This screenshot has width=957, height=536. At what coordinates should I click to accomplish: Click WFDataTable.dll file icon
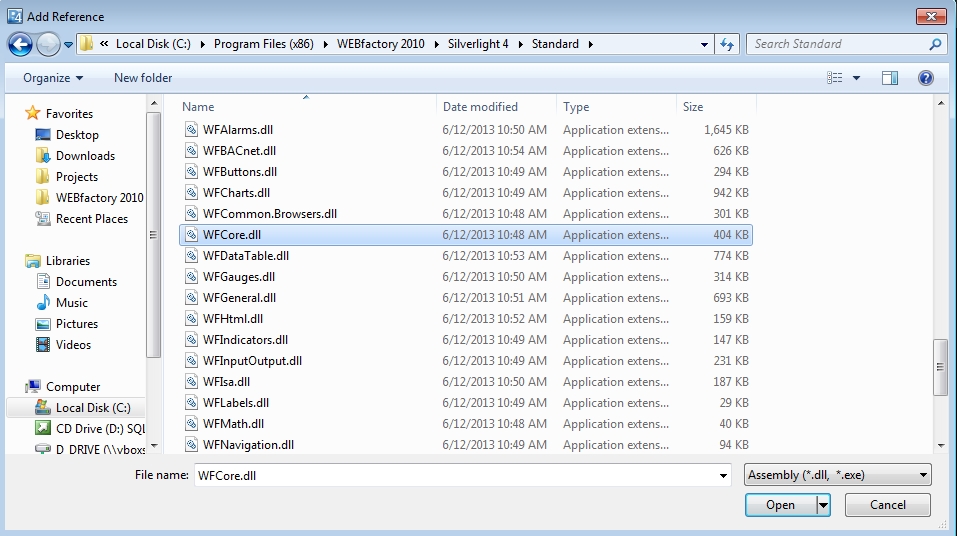[x=192, y=256]
